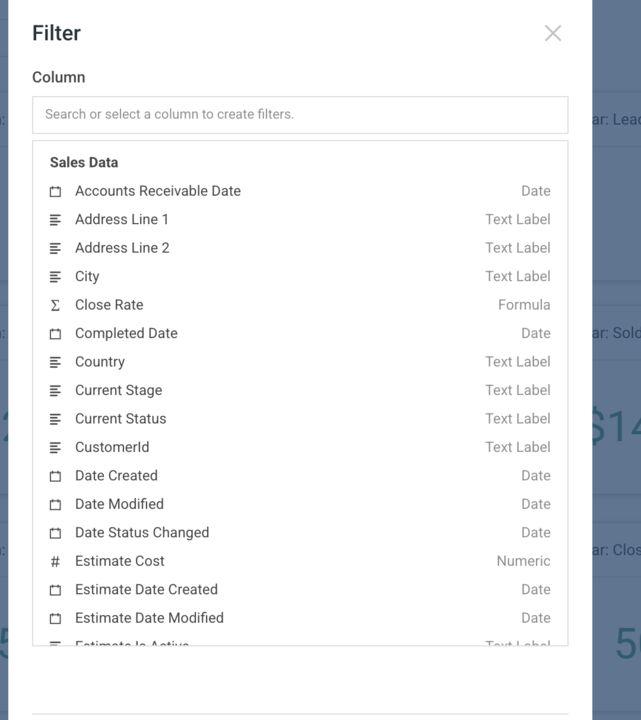The width and height of the screenshot is (641, 720).
Task: Select the Estimate Date Created column
Action: pos(146,590)
